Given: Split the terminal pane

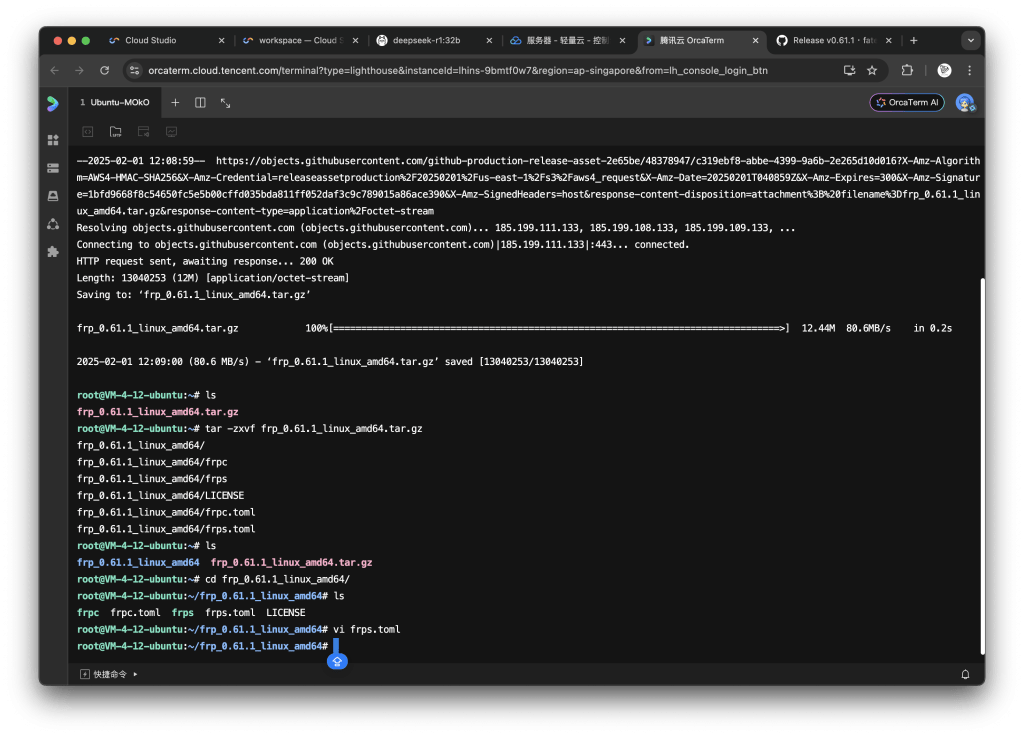Looking at the screenshot, I should pyautogui.click(x=200, y=102).
